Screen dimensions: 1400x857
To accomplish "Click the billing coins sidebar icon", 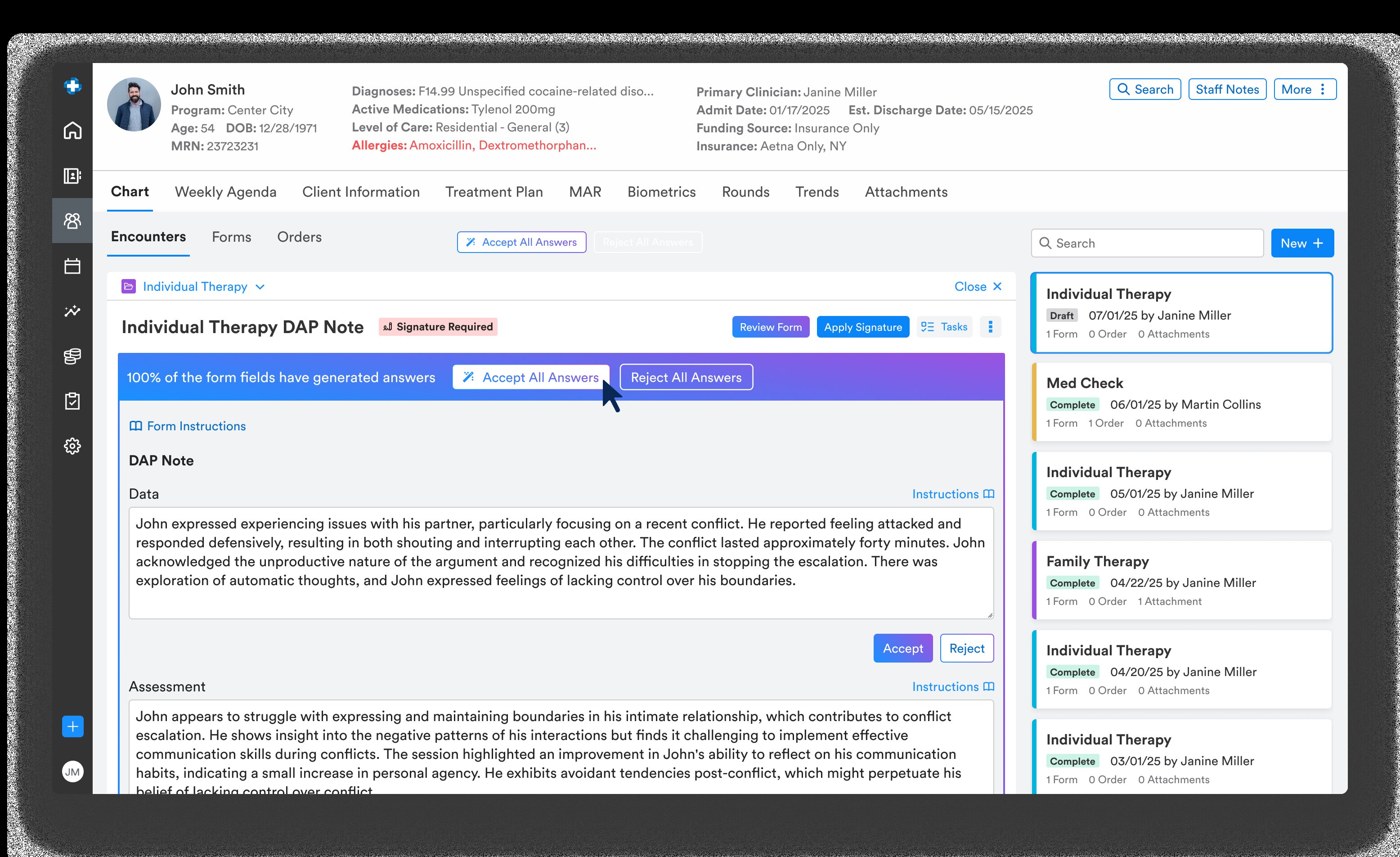I will click(72, 356).
